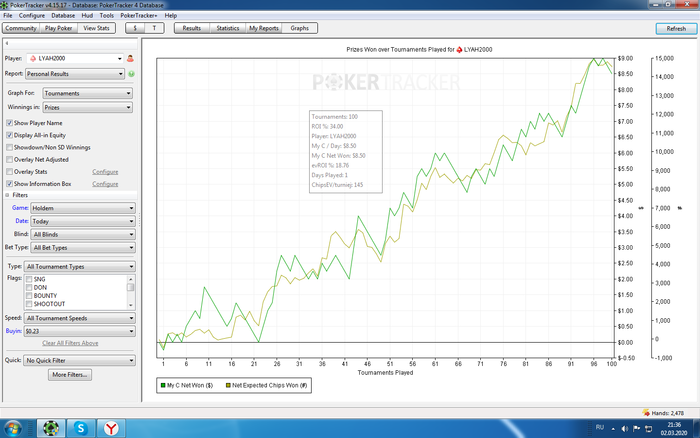Show hidden tray icons arrow
This screenshot has height=438, width=700.
[x=613, y=429]
